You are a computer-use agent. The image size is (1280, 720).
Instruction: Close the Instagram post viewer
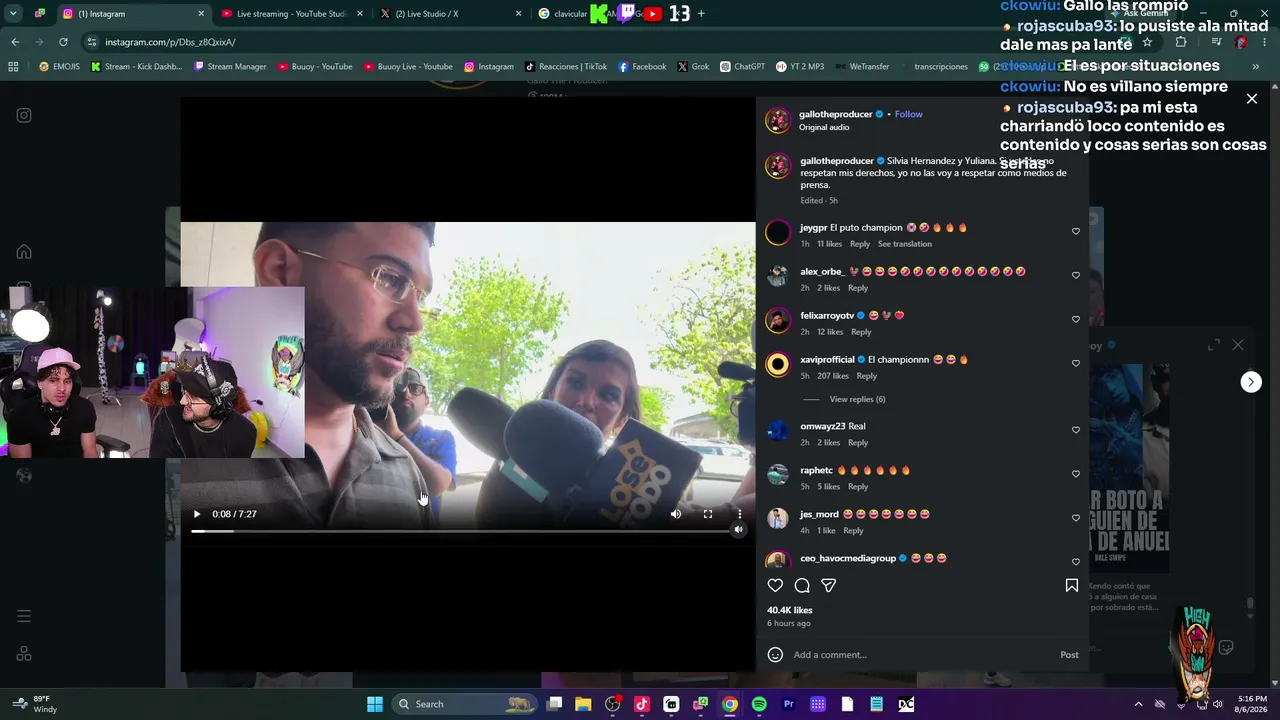(x=1251, y=99)
